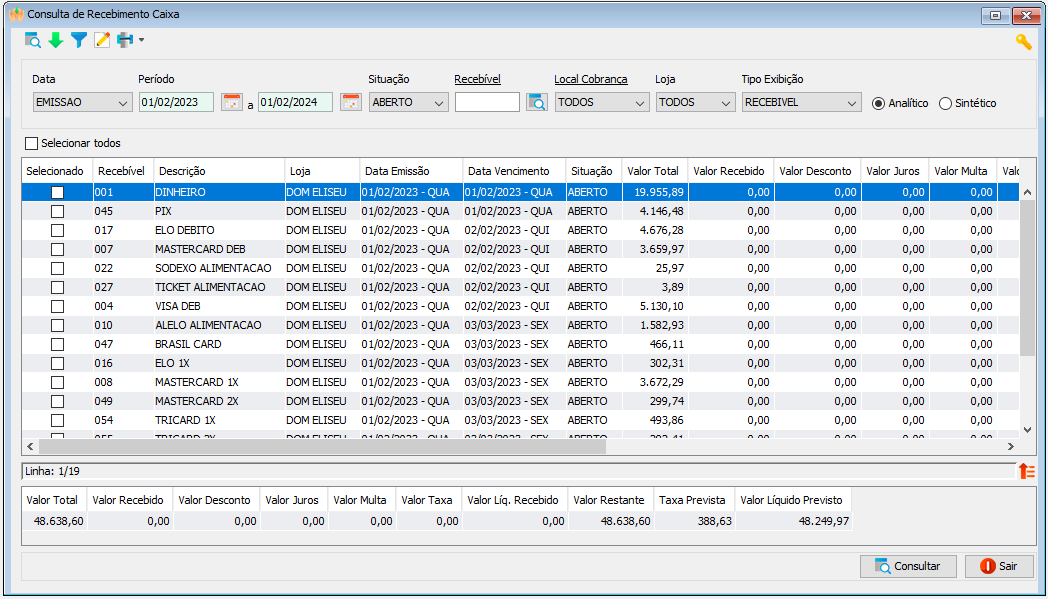The width and height of the screenshot is (1048, 599).
Task: Tick the checkbox for the PIX row
Action: click(x=58, y=211)
